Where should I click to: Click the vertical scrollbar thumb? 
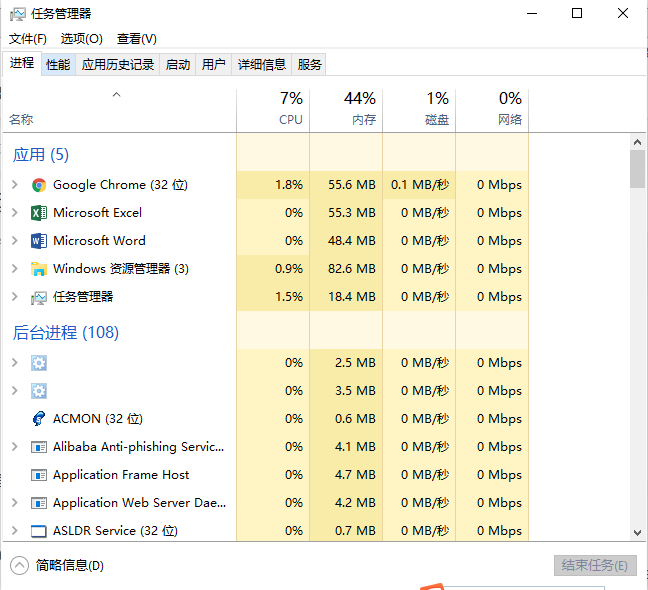pos(637,169)
